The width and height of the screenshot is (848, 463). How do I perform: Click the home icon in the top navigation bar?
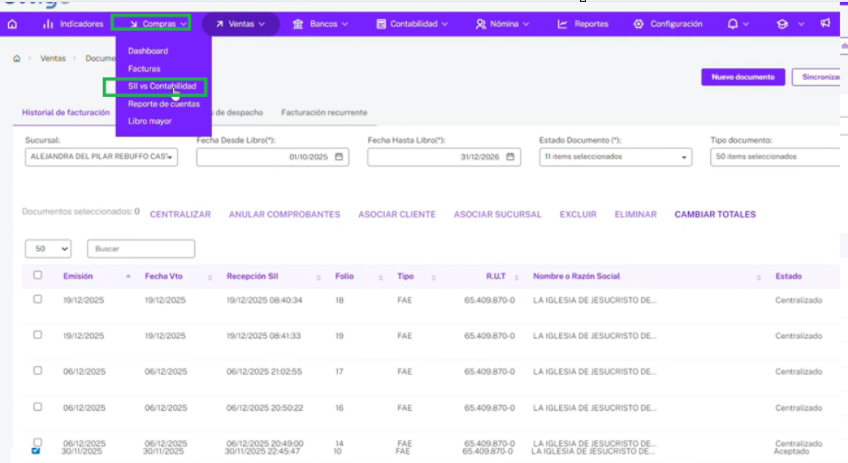tap(12, 24)
